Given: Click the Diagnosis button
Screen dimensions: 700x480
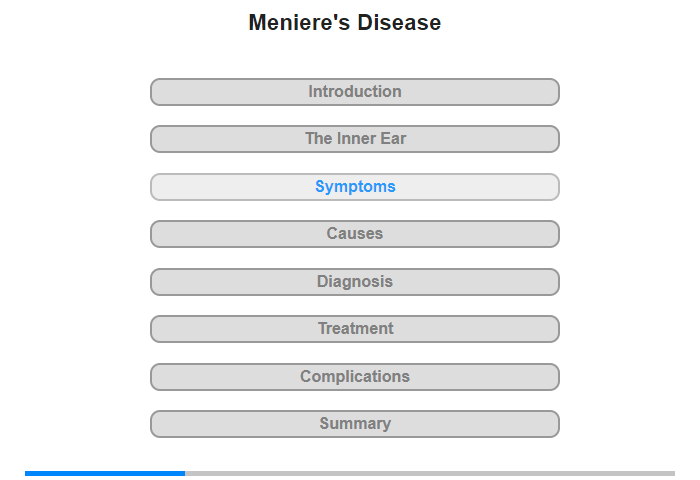Looking at the screenshot, I should [355, 282].
